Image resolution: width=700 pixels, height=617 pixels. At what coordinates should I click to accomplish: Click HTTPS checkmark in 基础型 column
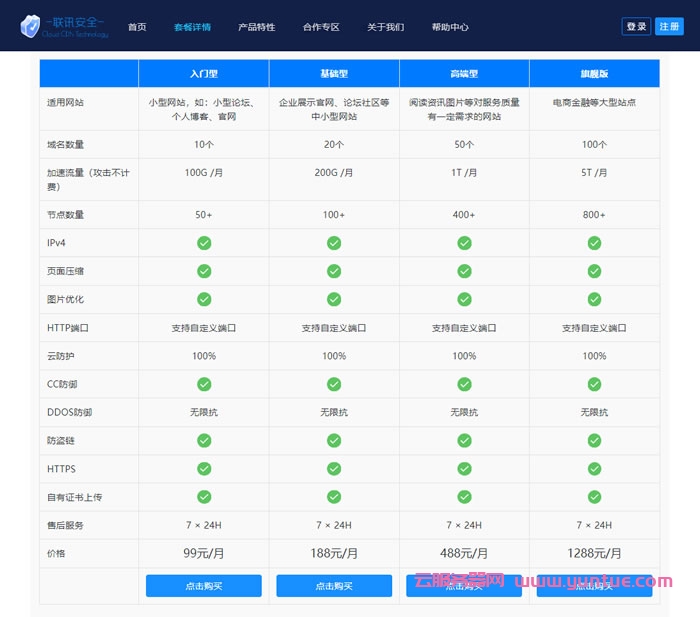click(x=334, y=468)
